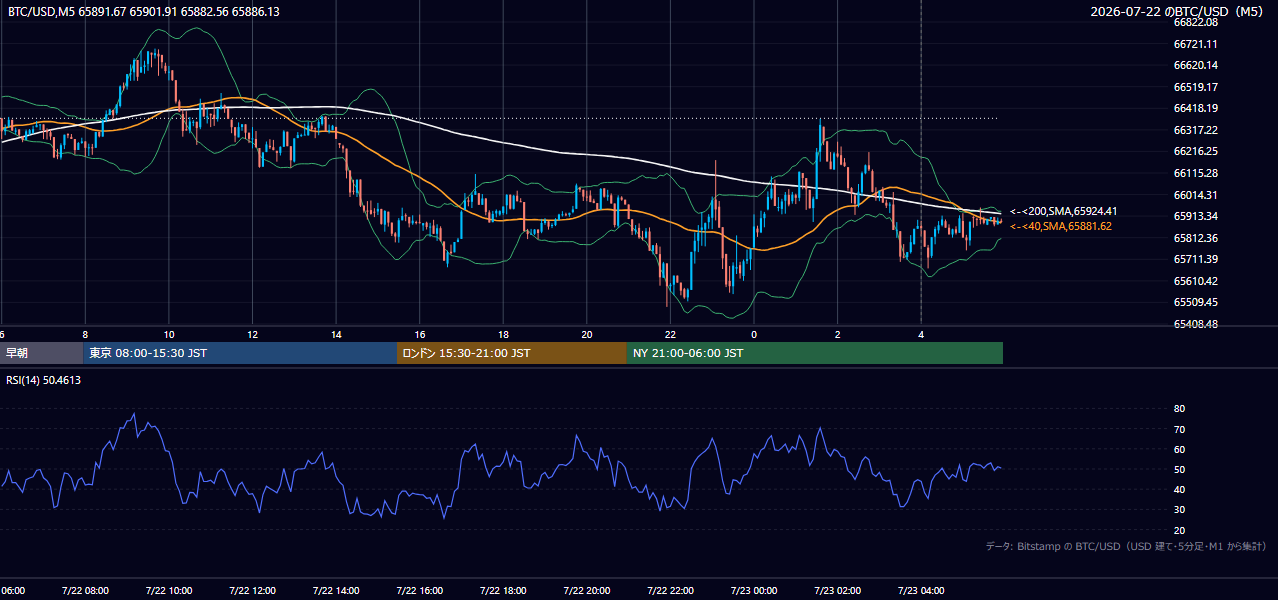Image resolution: width=1278 pixels, height=600 pixels.
Task: Click hour label 18 under price chart
Action: 503,335
